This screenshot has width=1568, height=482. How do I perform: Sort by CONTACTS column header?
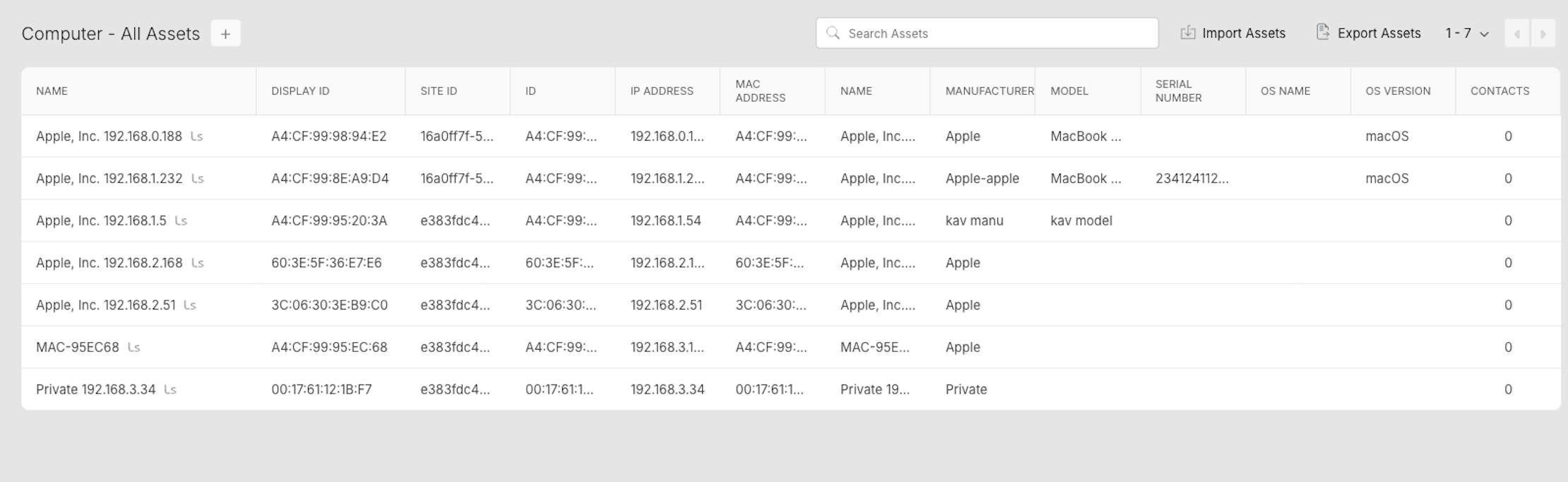point(1499,91)
